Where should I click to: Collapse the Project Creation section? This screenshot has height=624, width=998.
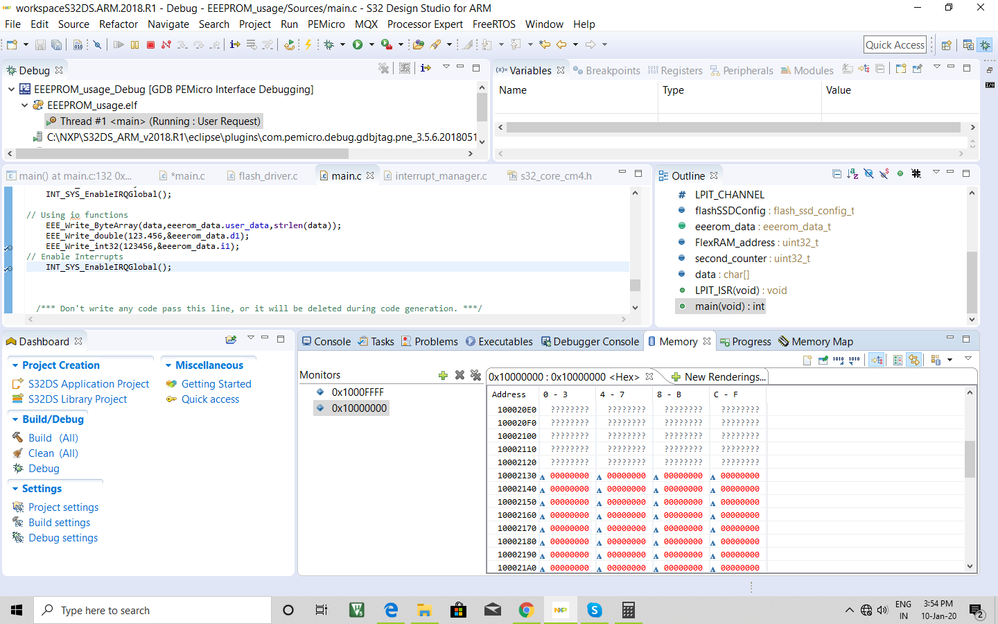click(x=14, y=366)
